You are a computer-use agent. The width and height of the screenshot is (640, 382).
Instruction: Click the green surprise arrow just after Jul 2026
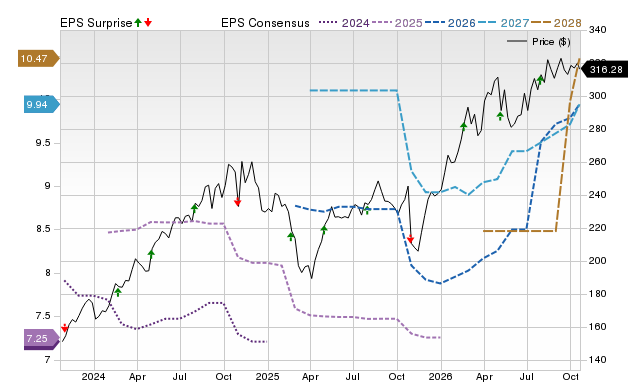click(540, 80)
